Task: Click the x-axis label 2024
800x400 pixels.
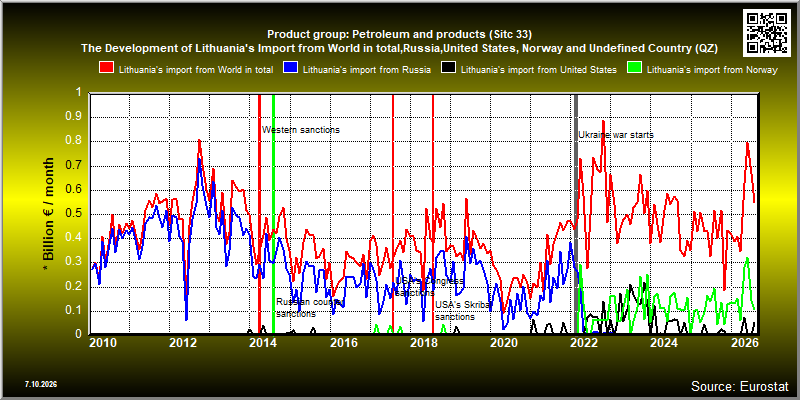Action: tap(664, 343)
